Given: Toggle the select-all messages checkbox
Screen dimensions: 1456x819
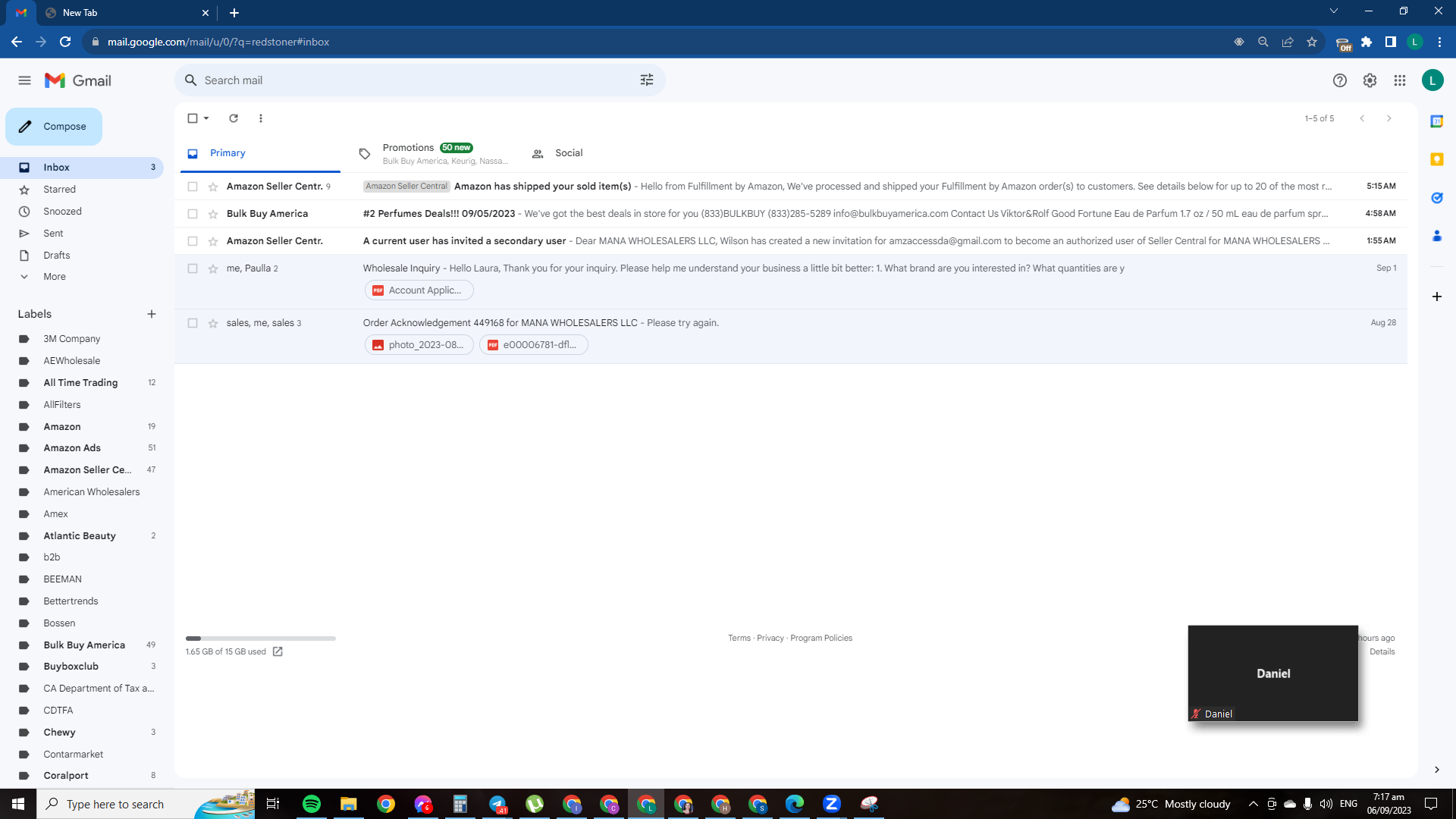Looking at the screenshot, I should click(x=193, y=118).
